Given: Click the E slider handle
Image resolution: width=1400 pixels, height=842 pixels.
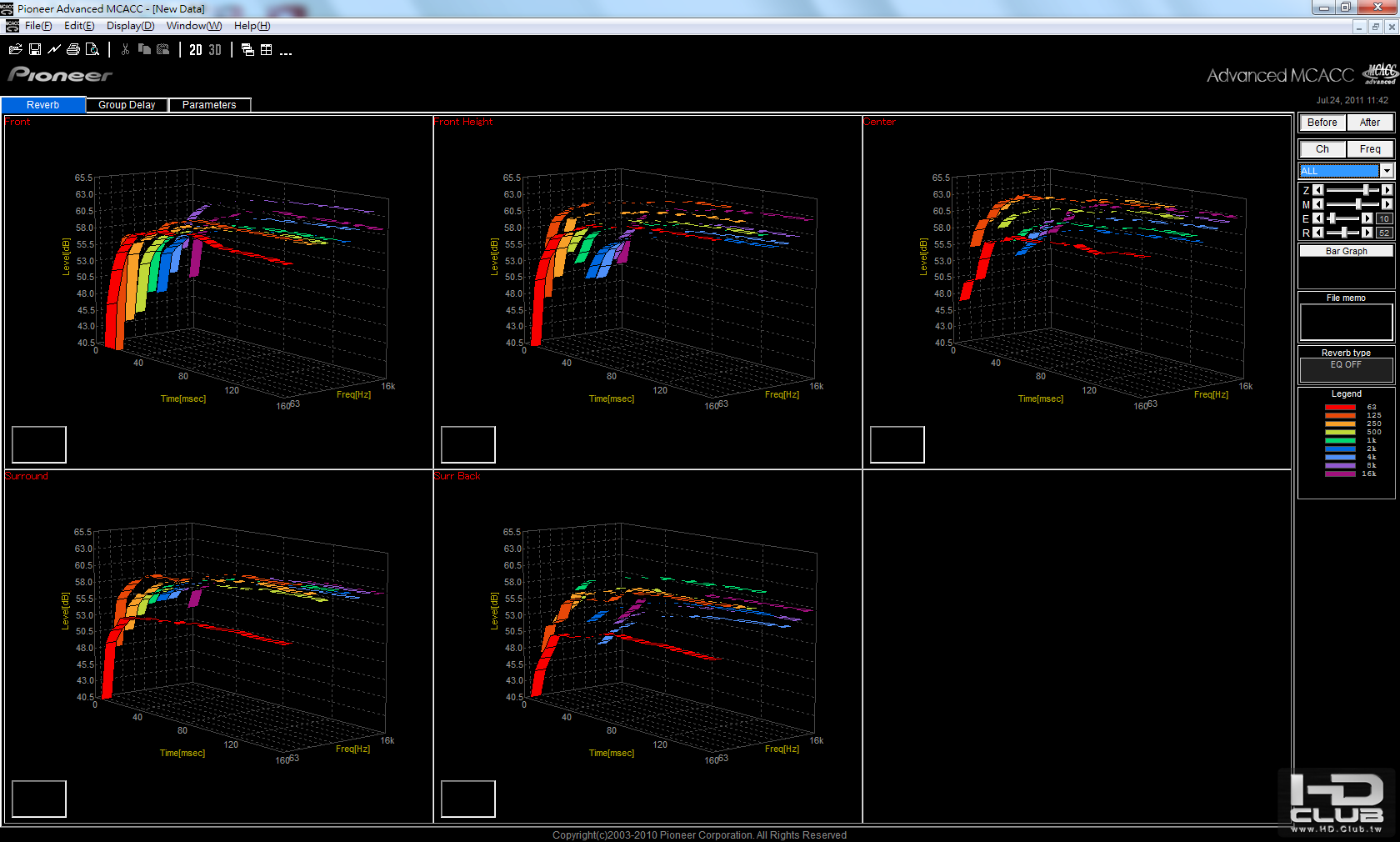Looking at the screenshot, I should click(1332, 218).
